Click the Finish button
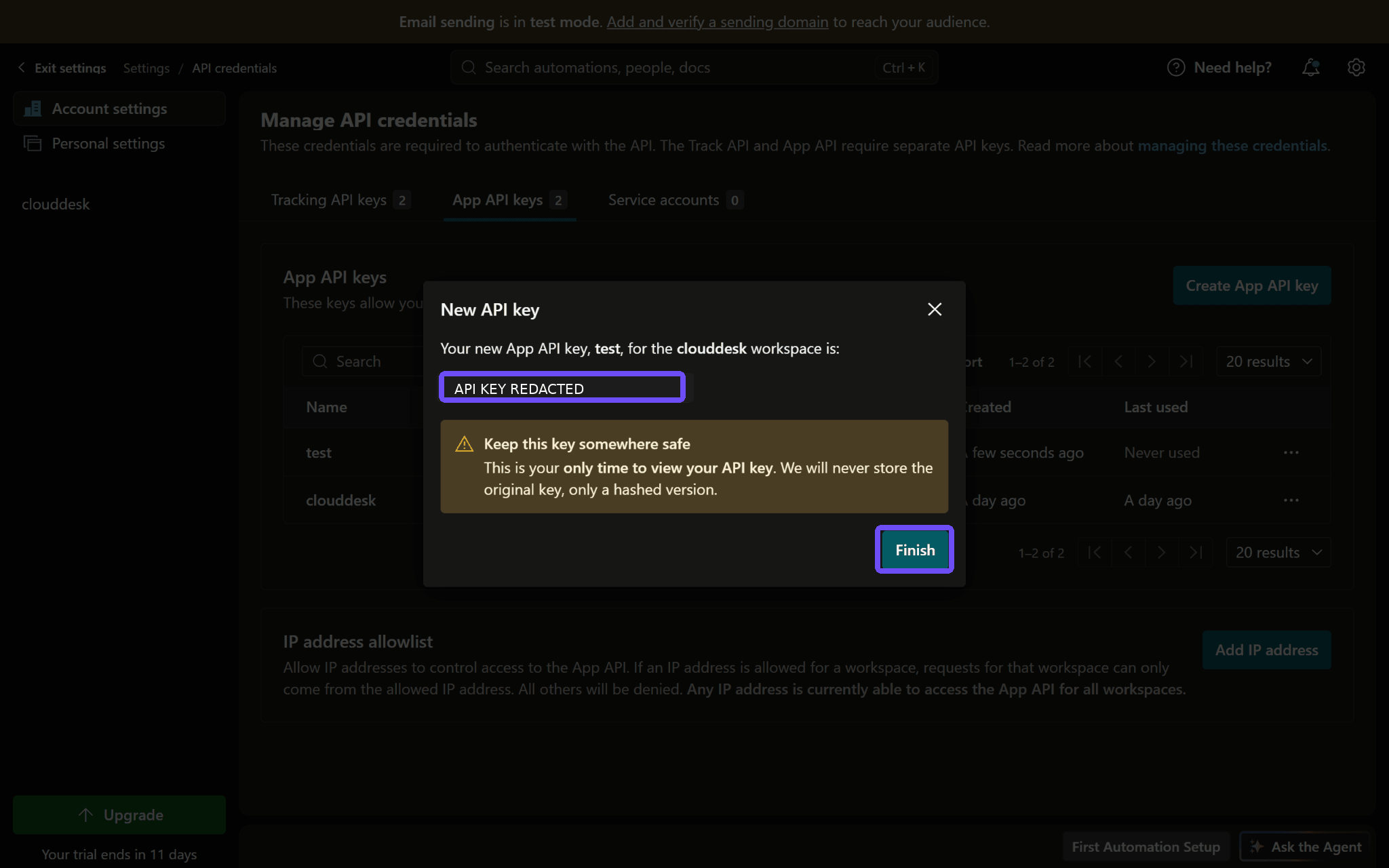 [x=914, y=549]
